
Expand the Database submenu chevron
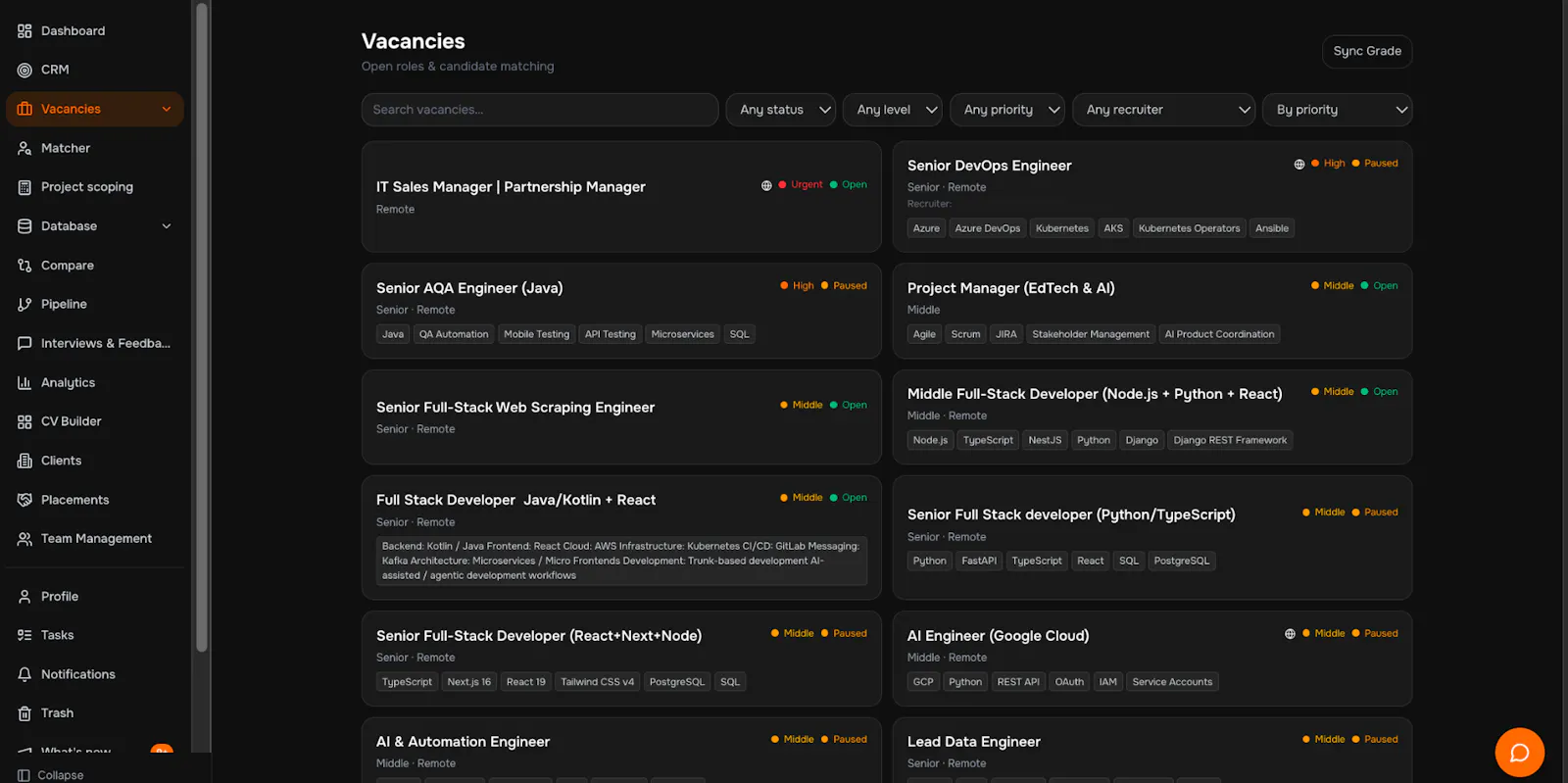(167, 226)
